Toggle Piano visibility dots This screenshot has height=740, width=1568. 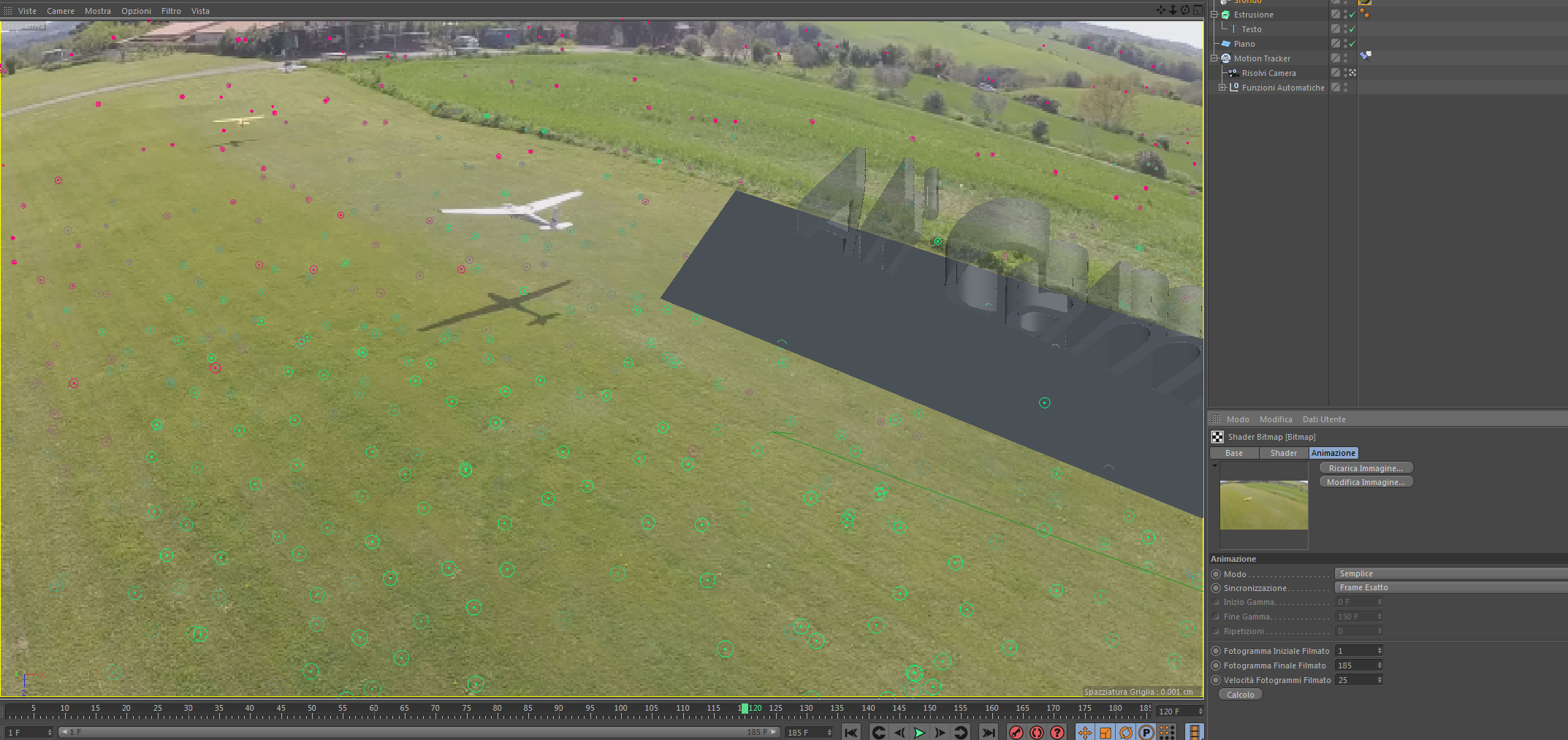click(1345, 44)
